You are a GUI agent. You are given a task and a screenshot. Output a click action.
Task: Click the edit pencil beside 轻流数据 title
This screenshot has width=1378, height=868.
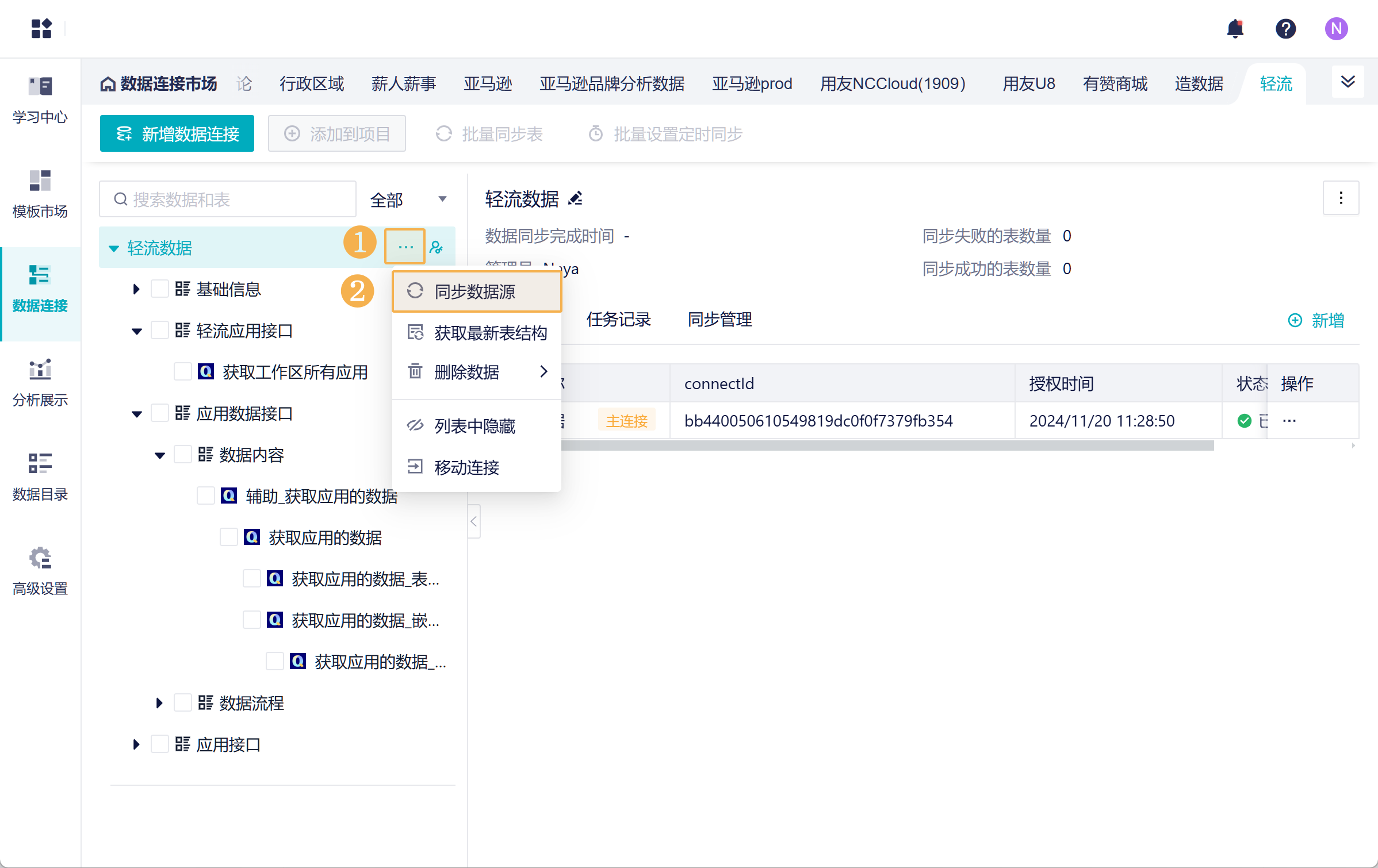click(575, 198)
